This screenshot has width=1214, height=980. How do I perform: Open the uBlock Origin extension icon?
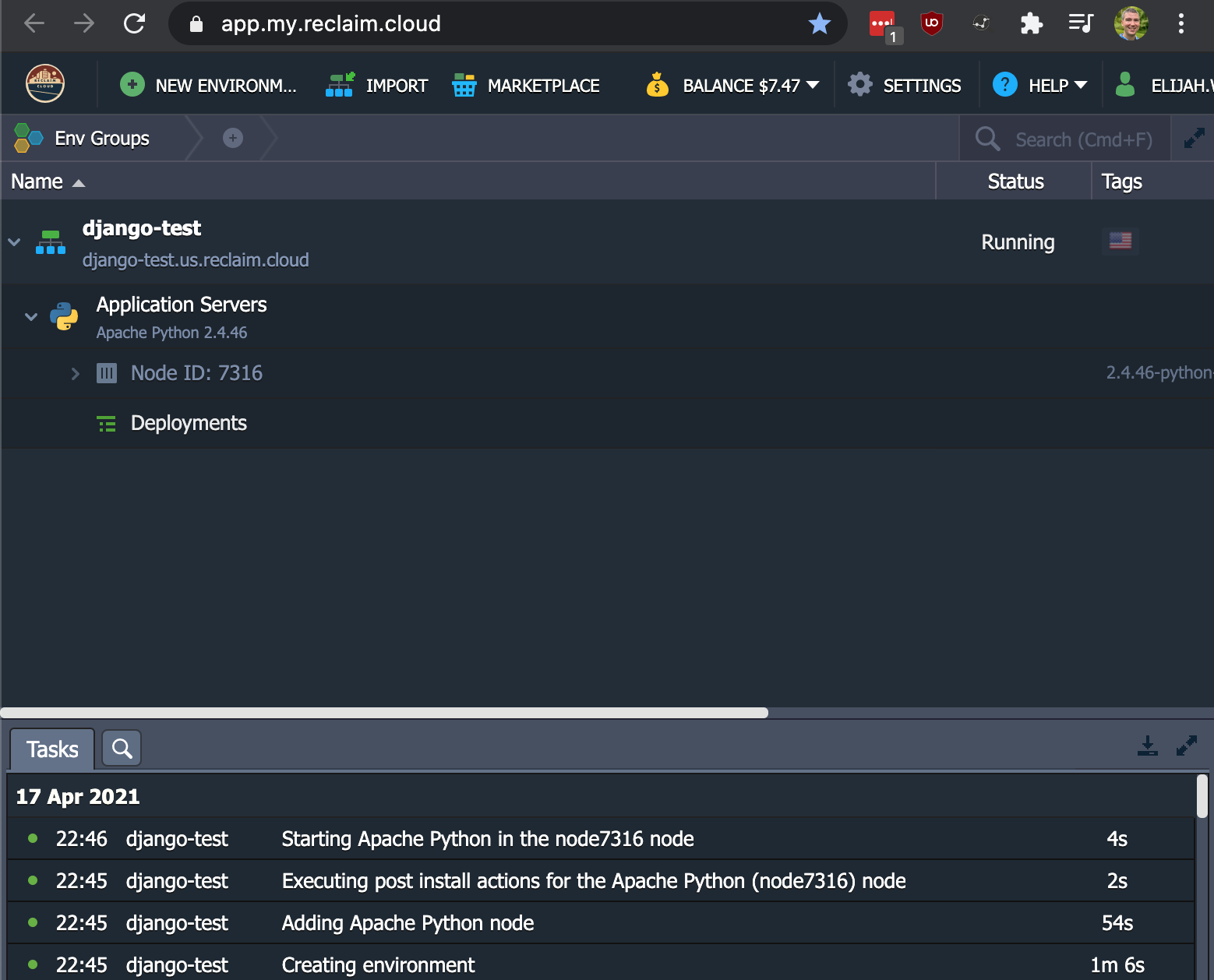(x=932, y=23)
